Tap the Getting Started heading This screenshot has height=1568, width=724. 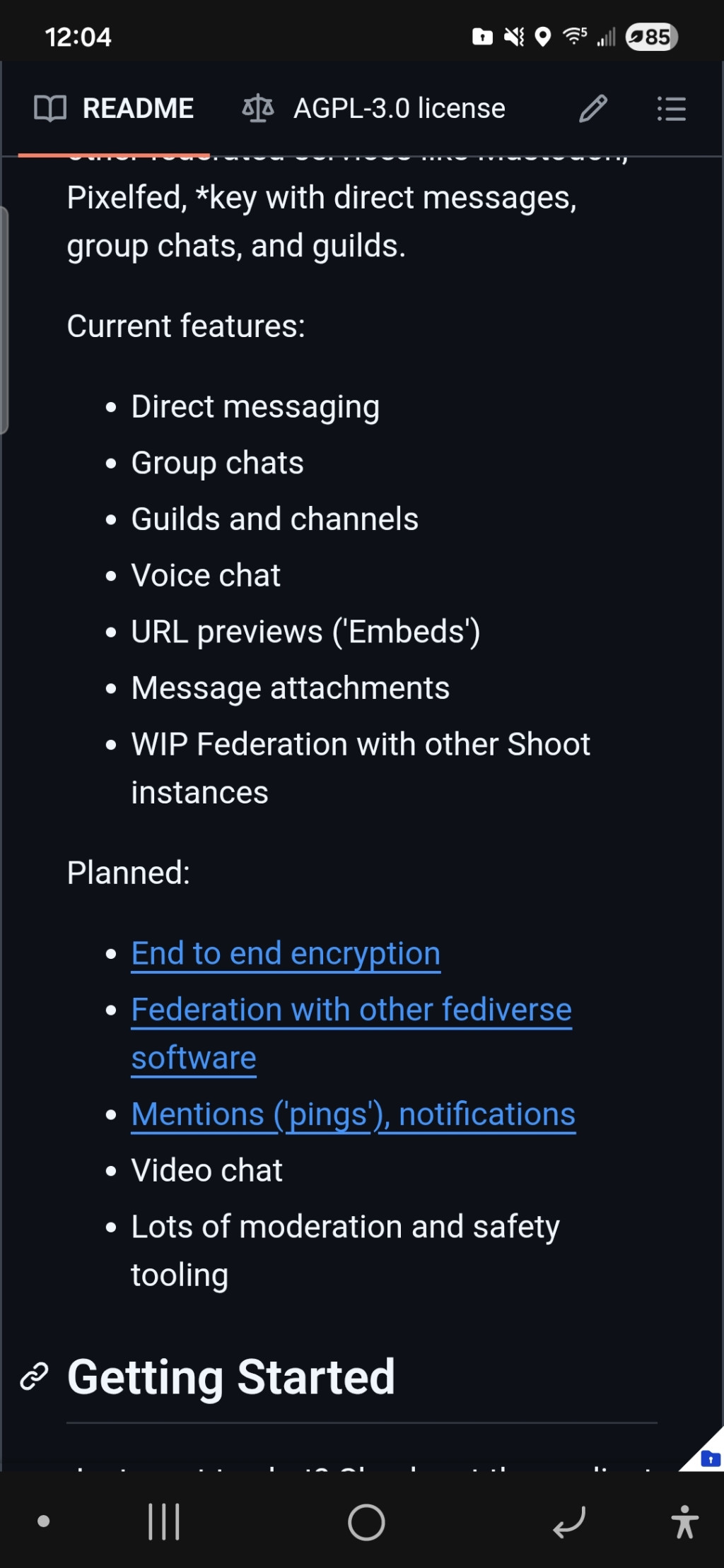click(x=231, y=1377)
